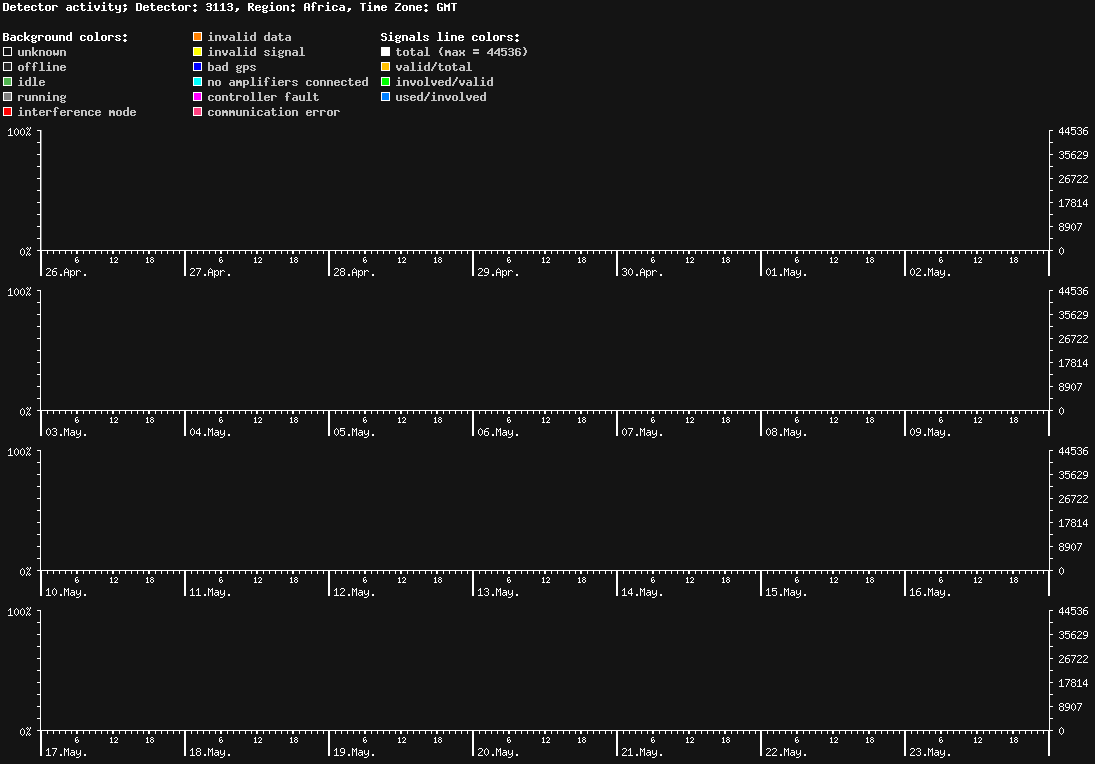
Task: Click the '11.May.' date marker
Action: pyautogui.click(x=210, y=592)
